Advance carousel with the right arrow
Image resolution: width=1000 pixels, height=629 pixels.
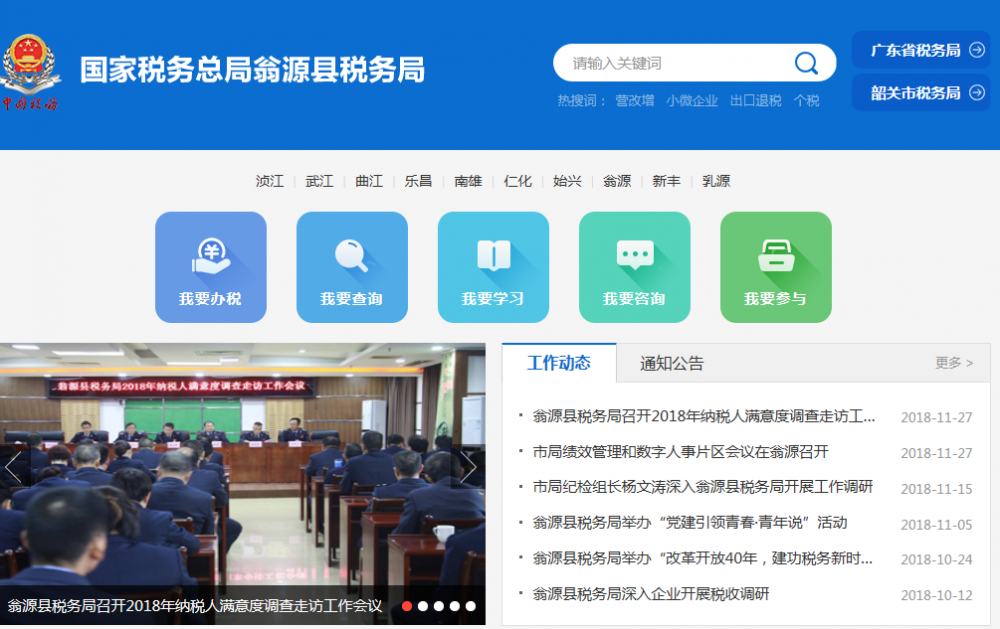pyautogui.click(x=467, y=466)
